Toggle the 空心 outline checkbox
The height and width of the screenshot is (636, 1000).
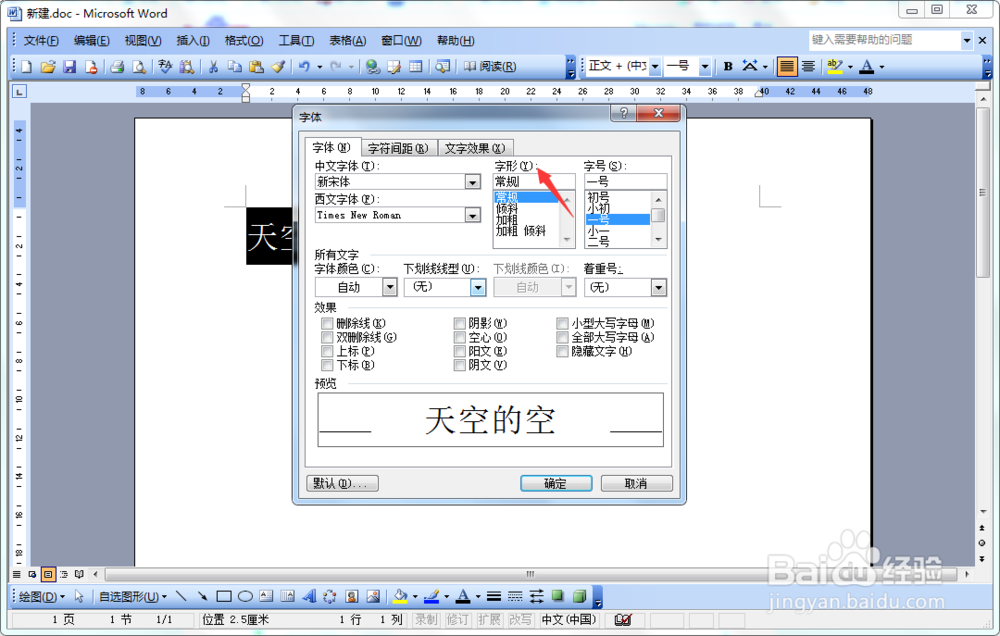pyautogui.click(x=460, y=337)
